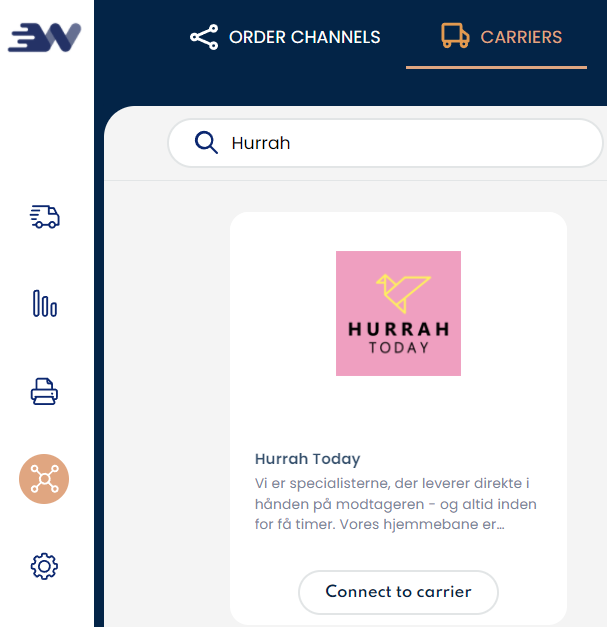Screen dimensions: 607x627
Task: Open settings using the gear icon
Action: click(44, 567)
